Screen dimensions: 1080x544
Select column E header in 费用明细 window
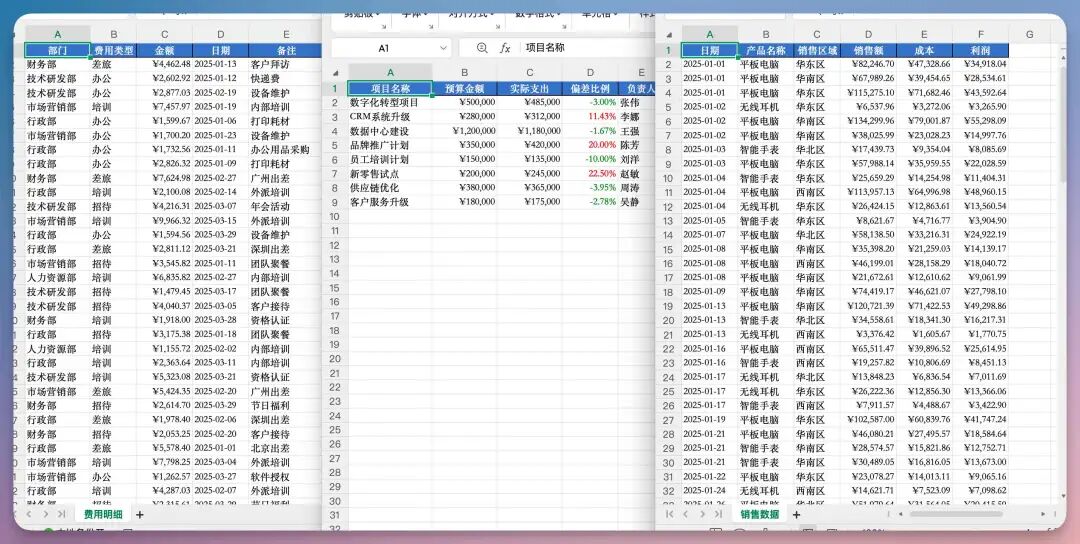tap(286, 34)
